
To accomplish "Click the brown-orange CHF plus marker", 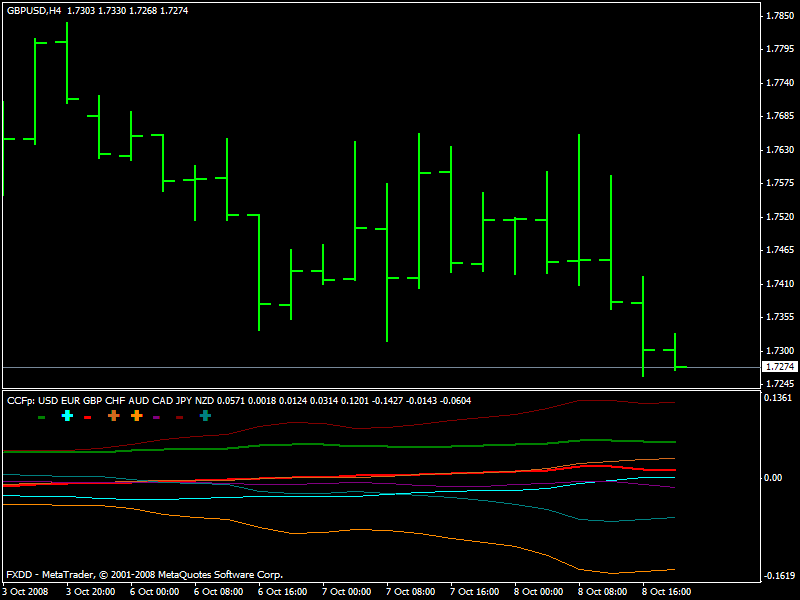I will pos(113,416).
